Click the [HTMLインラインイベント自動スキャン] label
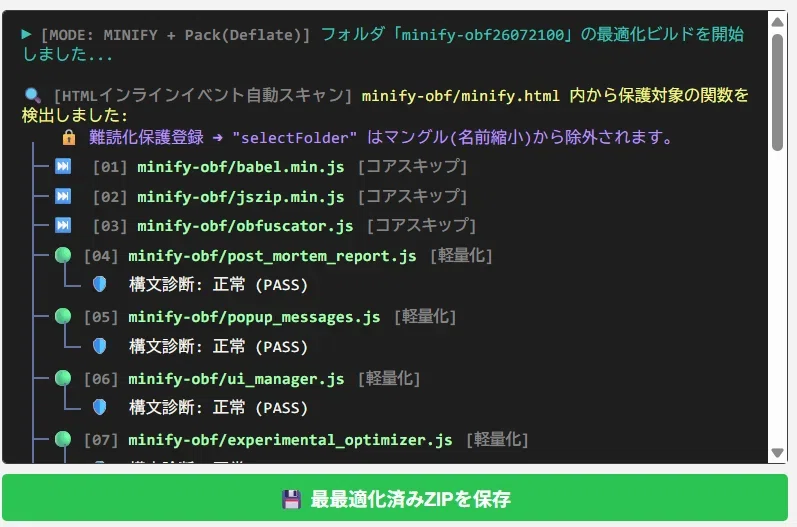797x527 pixels. click(x=203, y=96)
